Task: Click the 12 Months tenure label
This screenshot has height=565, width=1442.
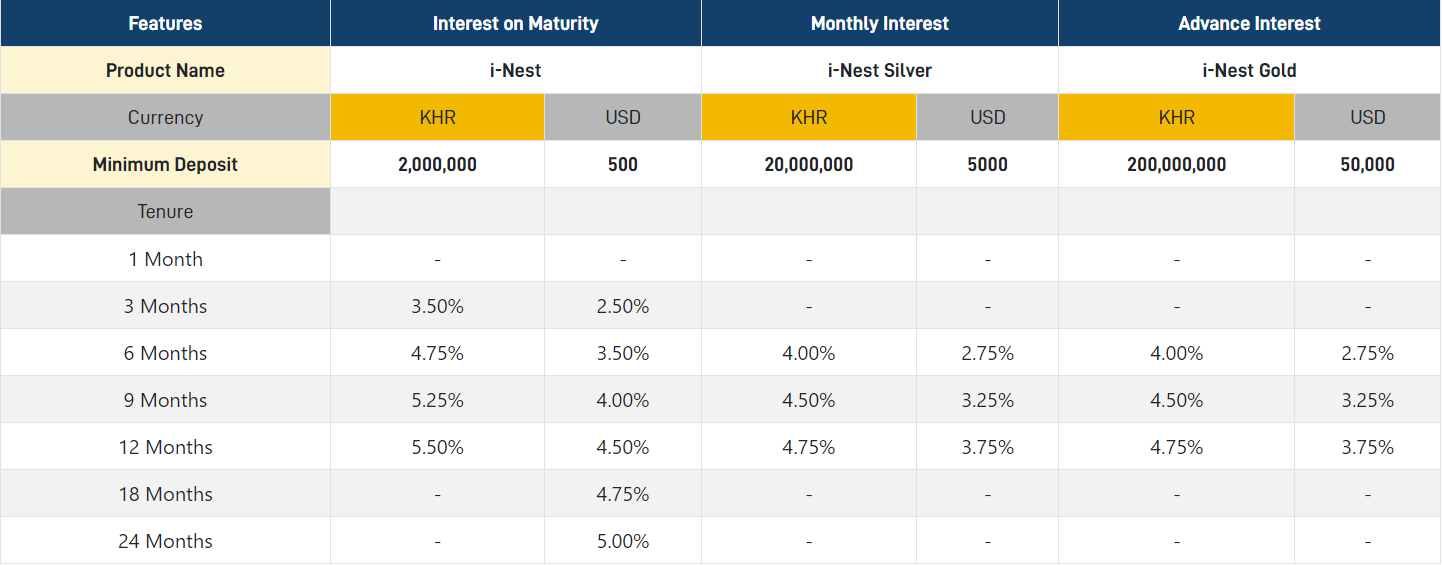Action: coord(165,447)
